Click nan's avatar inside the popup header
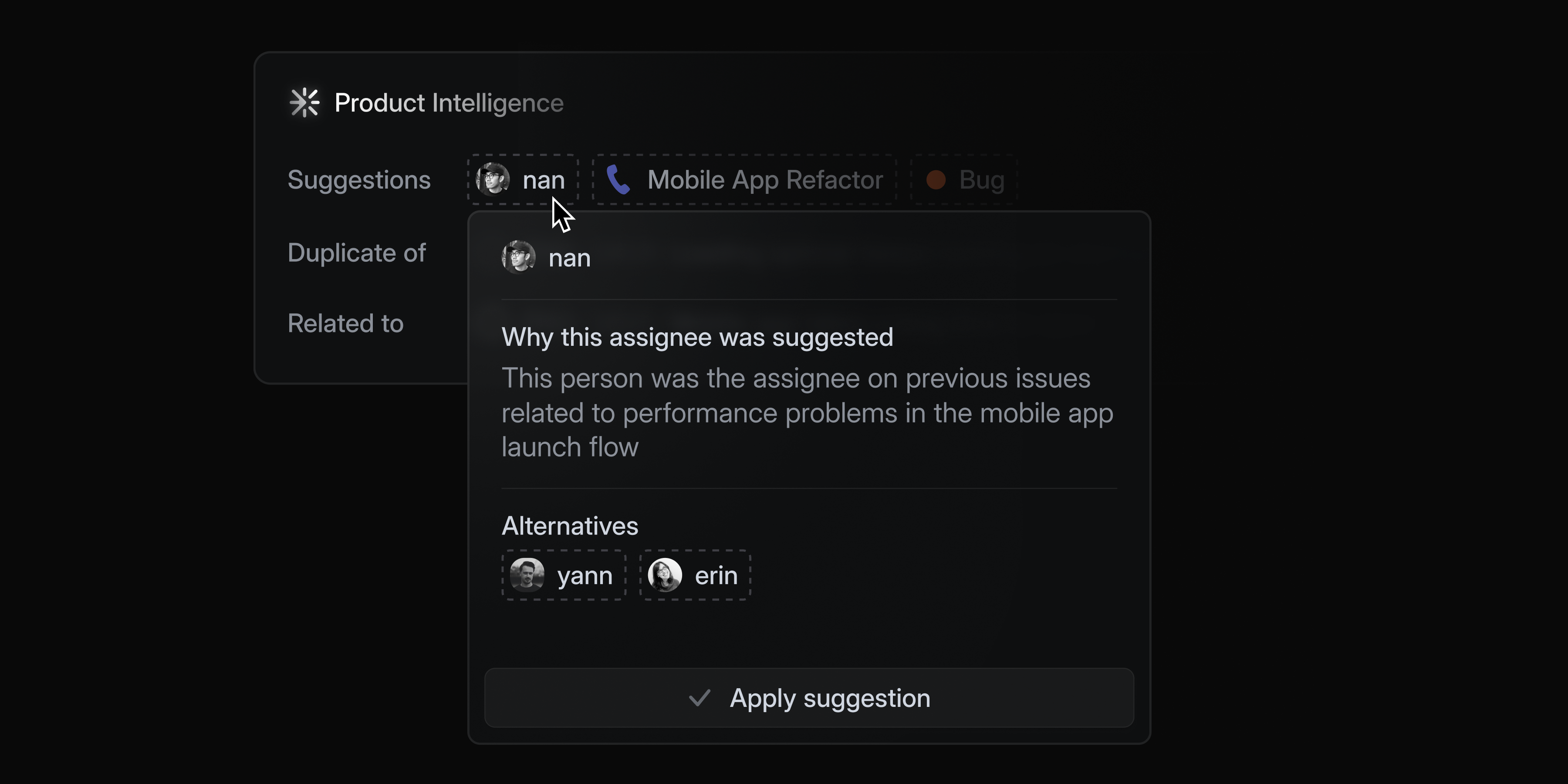This screenshot has width=1568, height=784. pos(518,257)
